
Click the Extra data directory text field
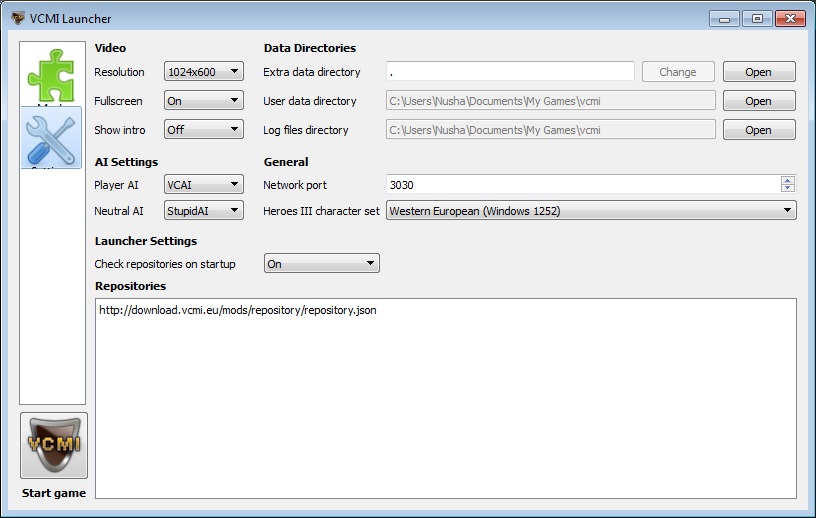[x=510, y=72]
